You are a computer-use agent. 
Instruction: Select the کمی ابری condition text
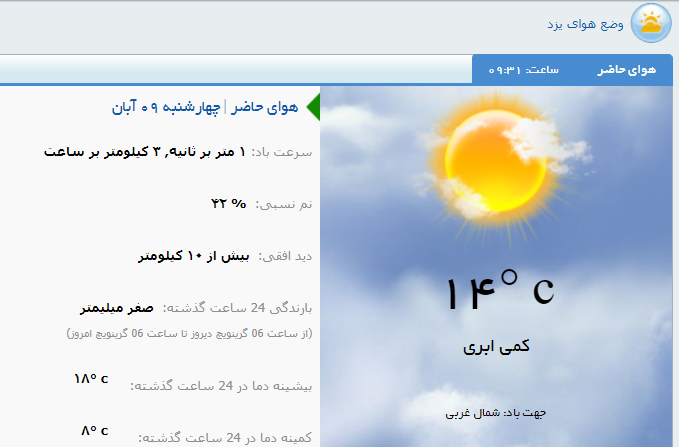[x=496, y=347]
